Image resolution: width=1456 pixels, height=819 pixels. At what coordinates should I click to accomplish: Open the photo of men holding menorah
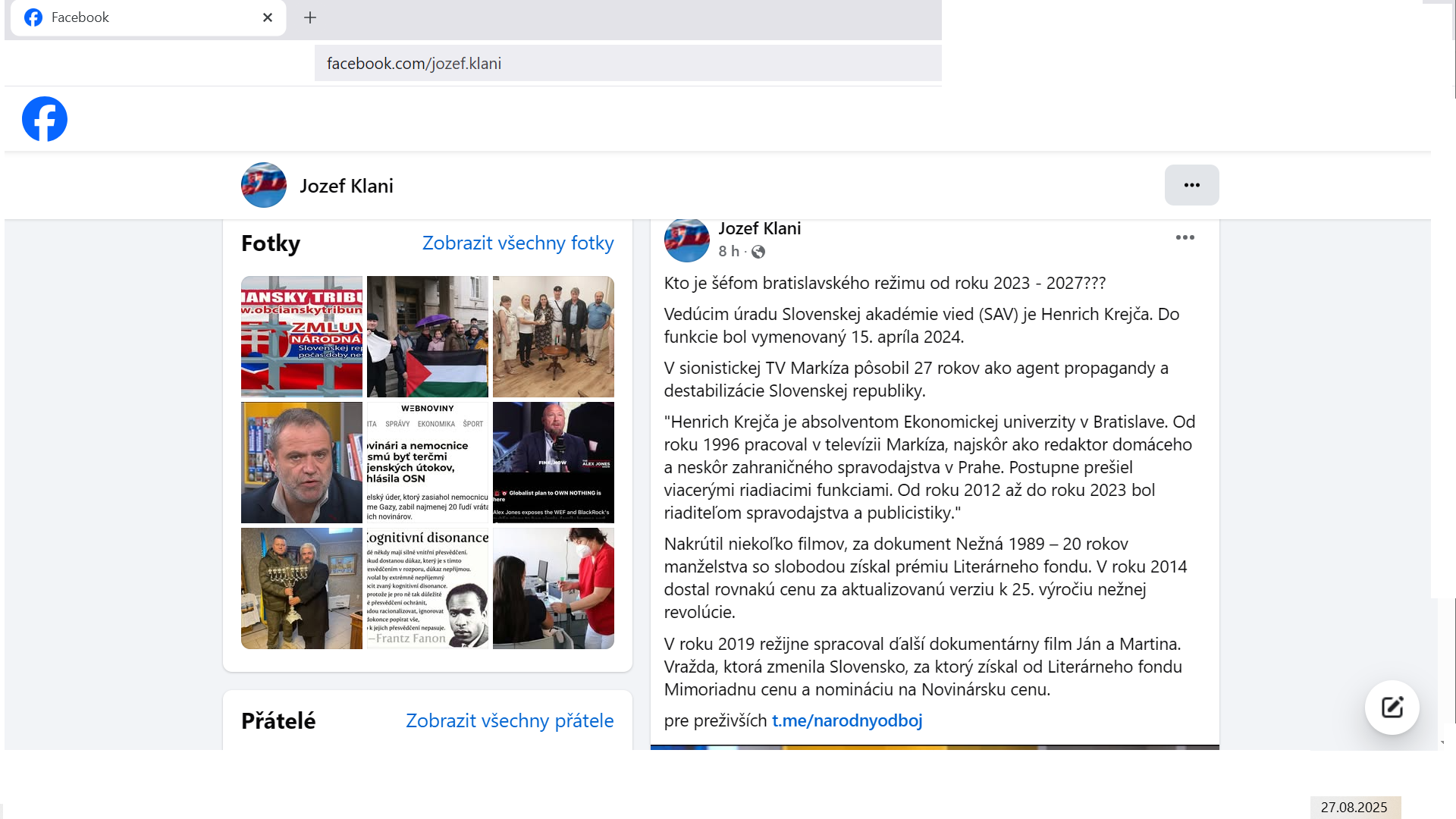tap(302, 588)
